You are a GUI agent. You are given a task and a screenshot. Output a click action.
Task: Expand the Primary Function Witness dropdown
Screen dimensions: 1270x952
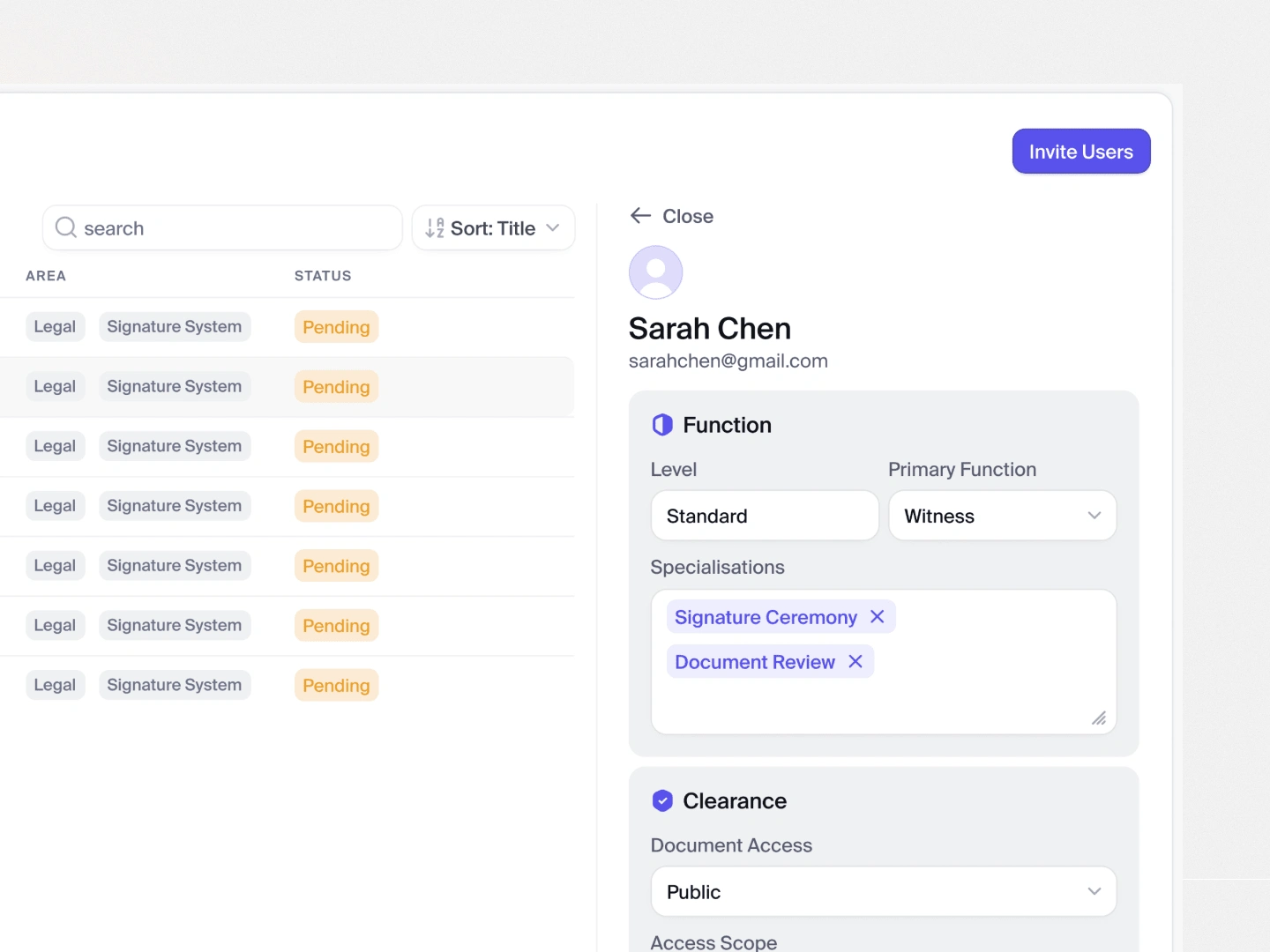[1002, 516]
